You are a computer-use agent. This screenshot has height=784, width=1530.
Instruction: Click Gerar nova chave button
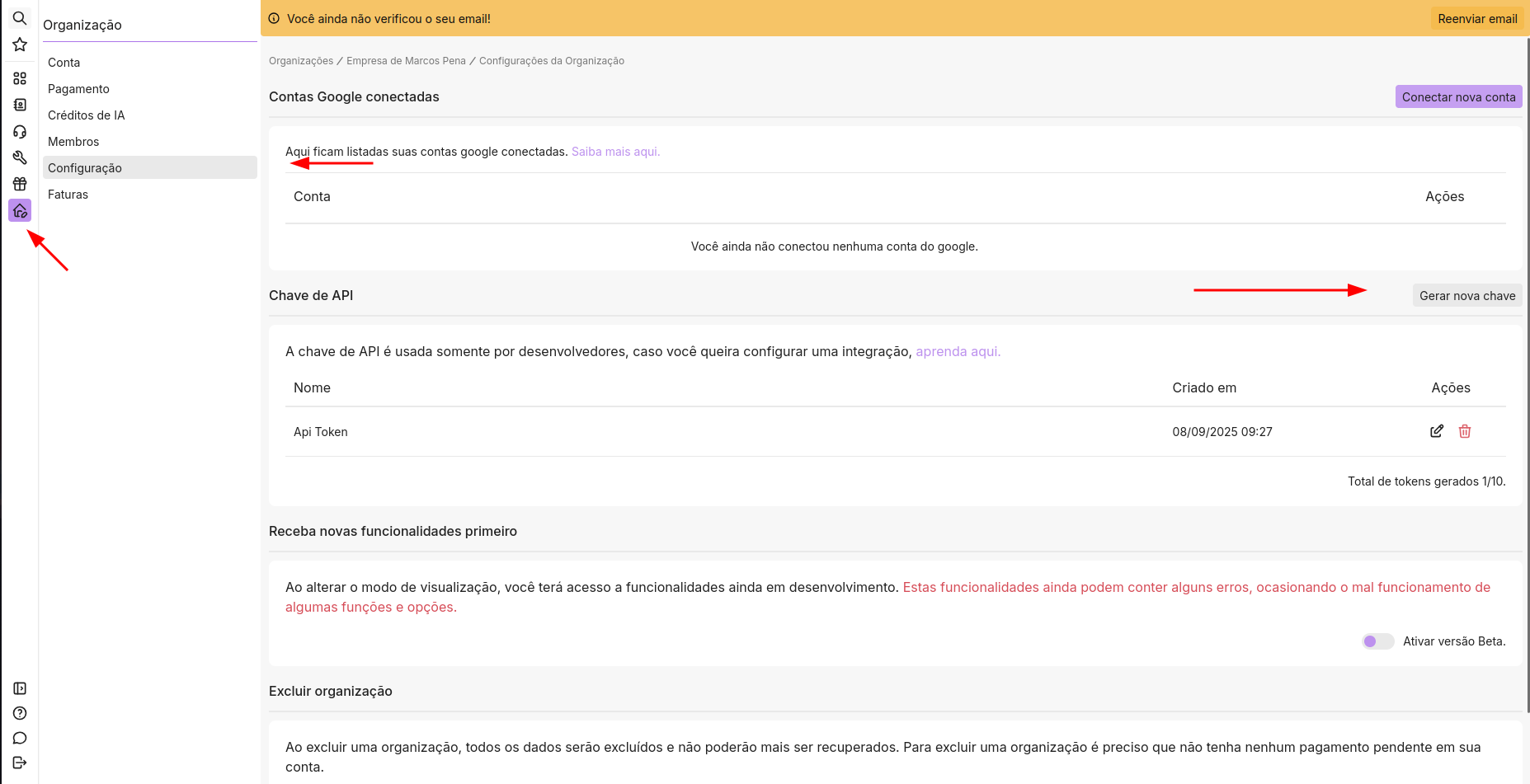(x=1467, y=295)
